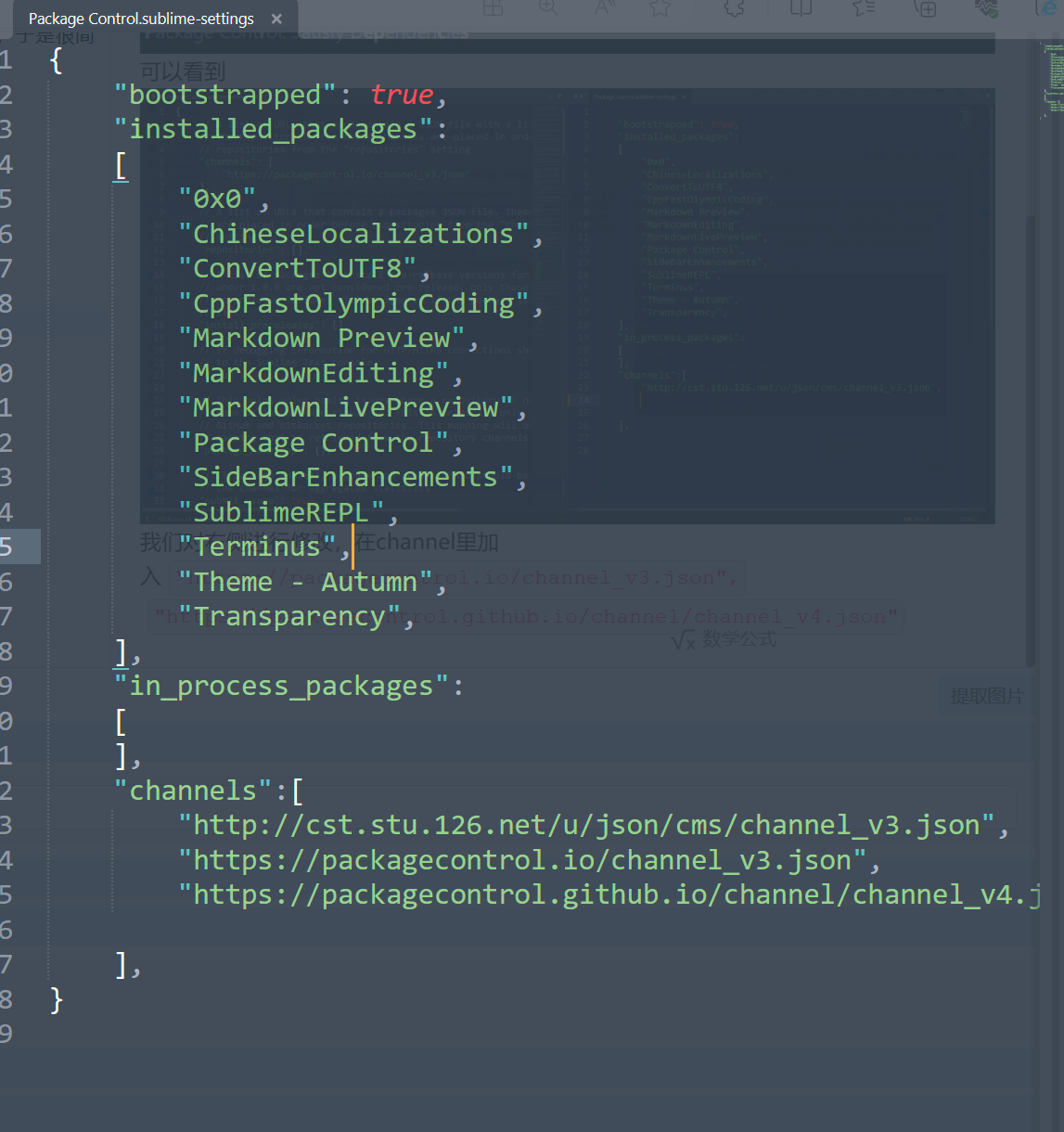Click the "CppFastOlympicCoding" entry

(353, 303)
